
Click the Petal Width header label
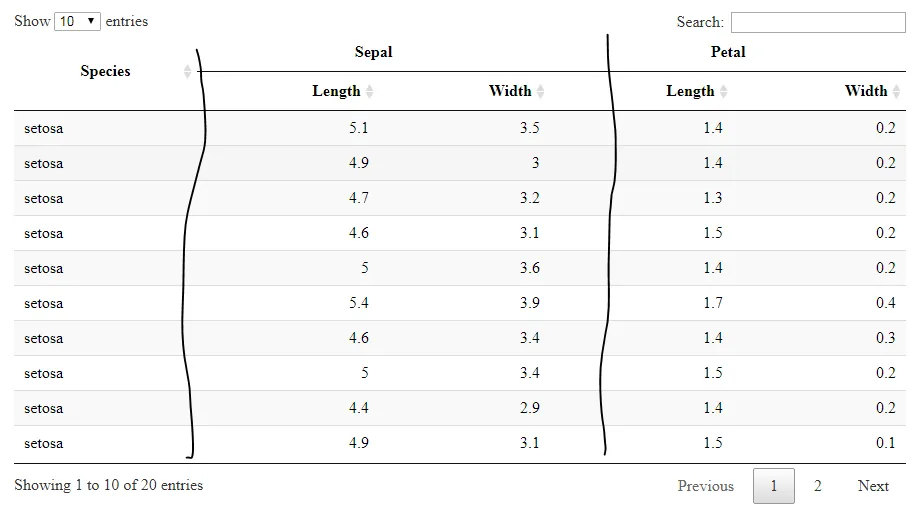coord(866,91)
